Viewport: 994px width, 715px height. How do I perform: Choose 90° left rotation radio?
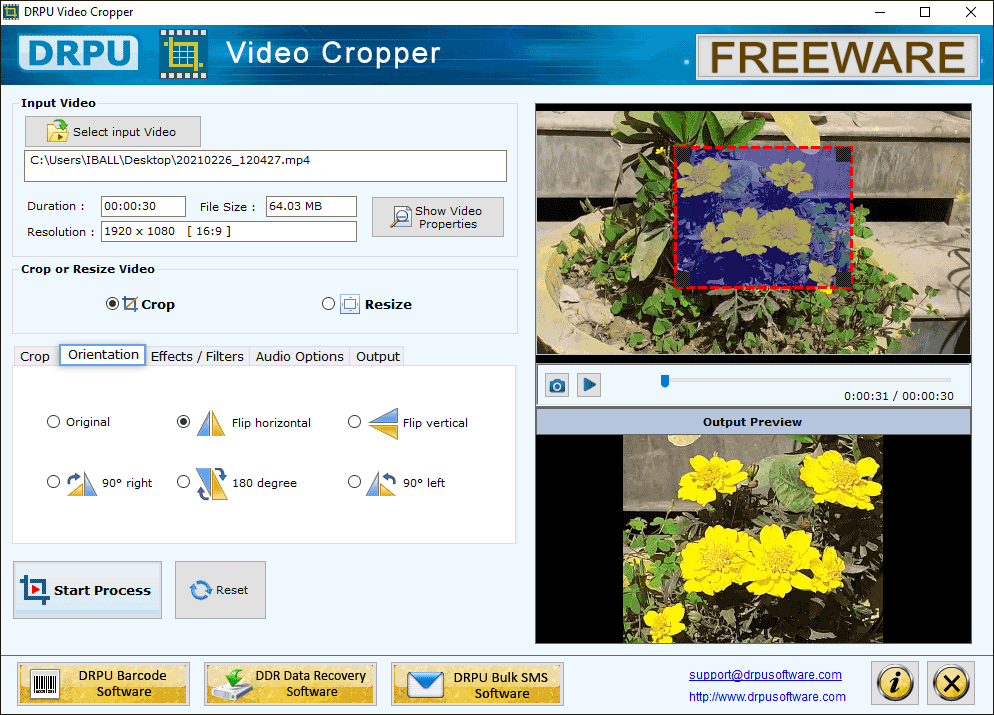354,482
